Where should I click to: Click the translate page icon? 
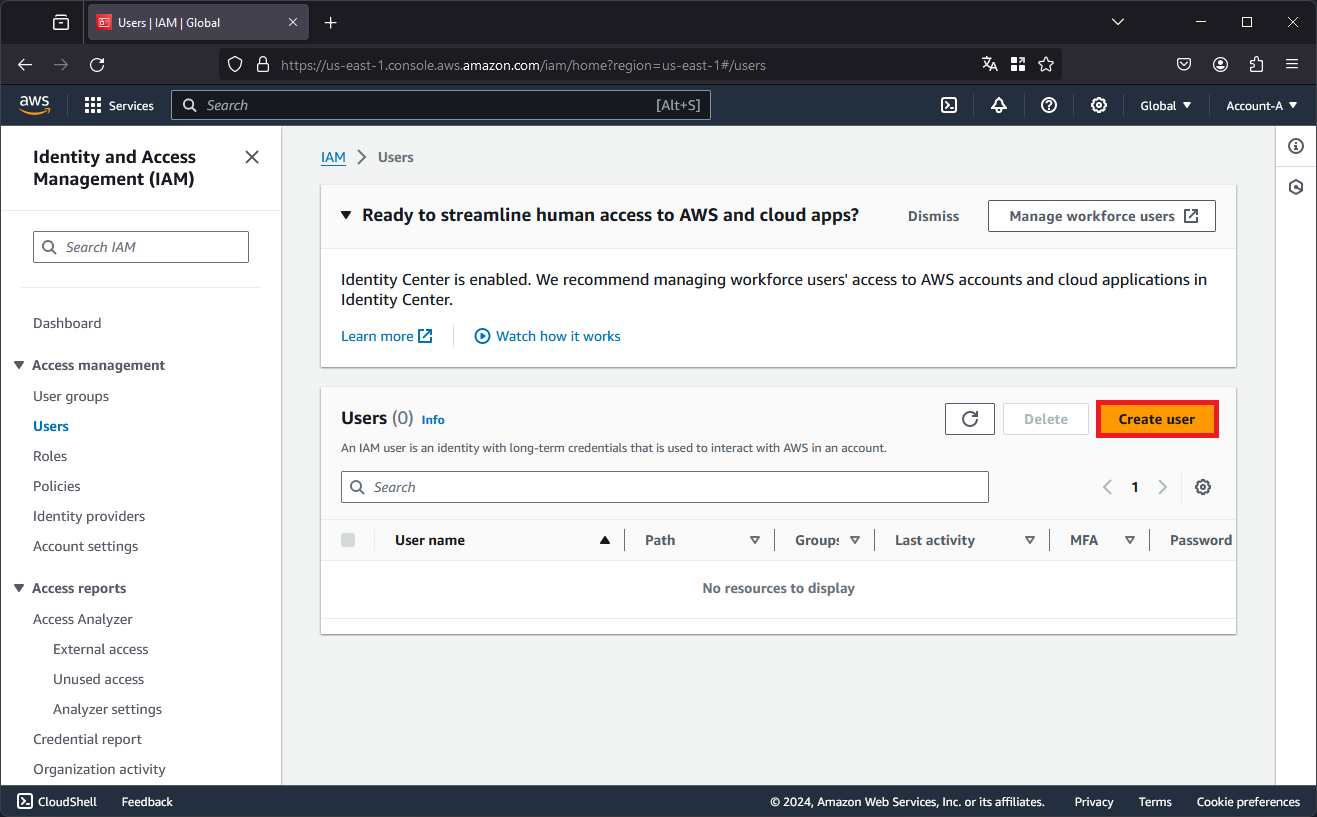990,64
